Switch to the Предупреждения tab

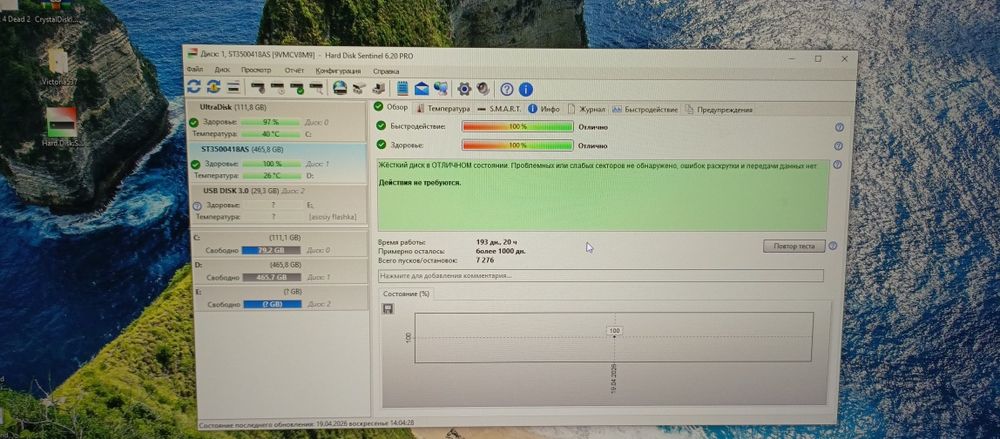pyautogui.click(x=719, y=110)
